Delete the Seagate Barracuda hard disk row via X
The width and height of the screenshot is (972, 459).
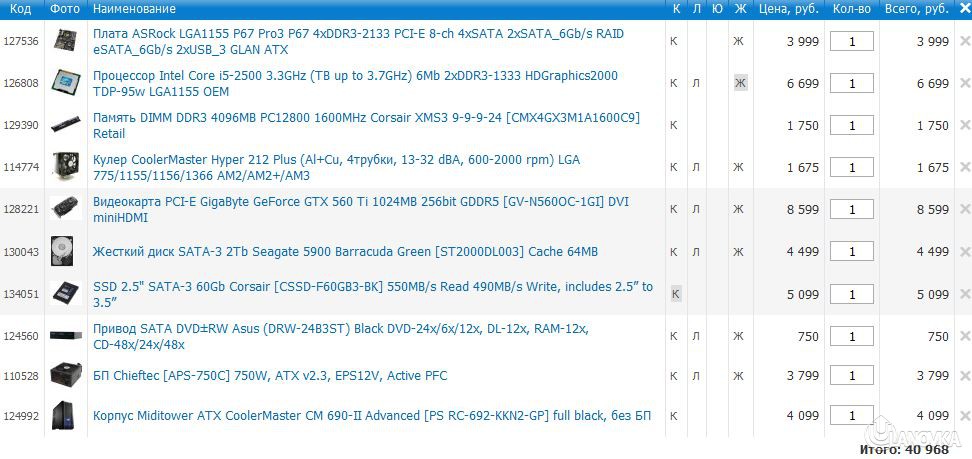coord(964,251)
